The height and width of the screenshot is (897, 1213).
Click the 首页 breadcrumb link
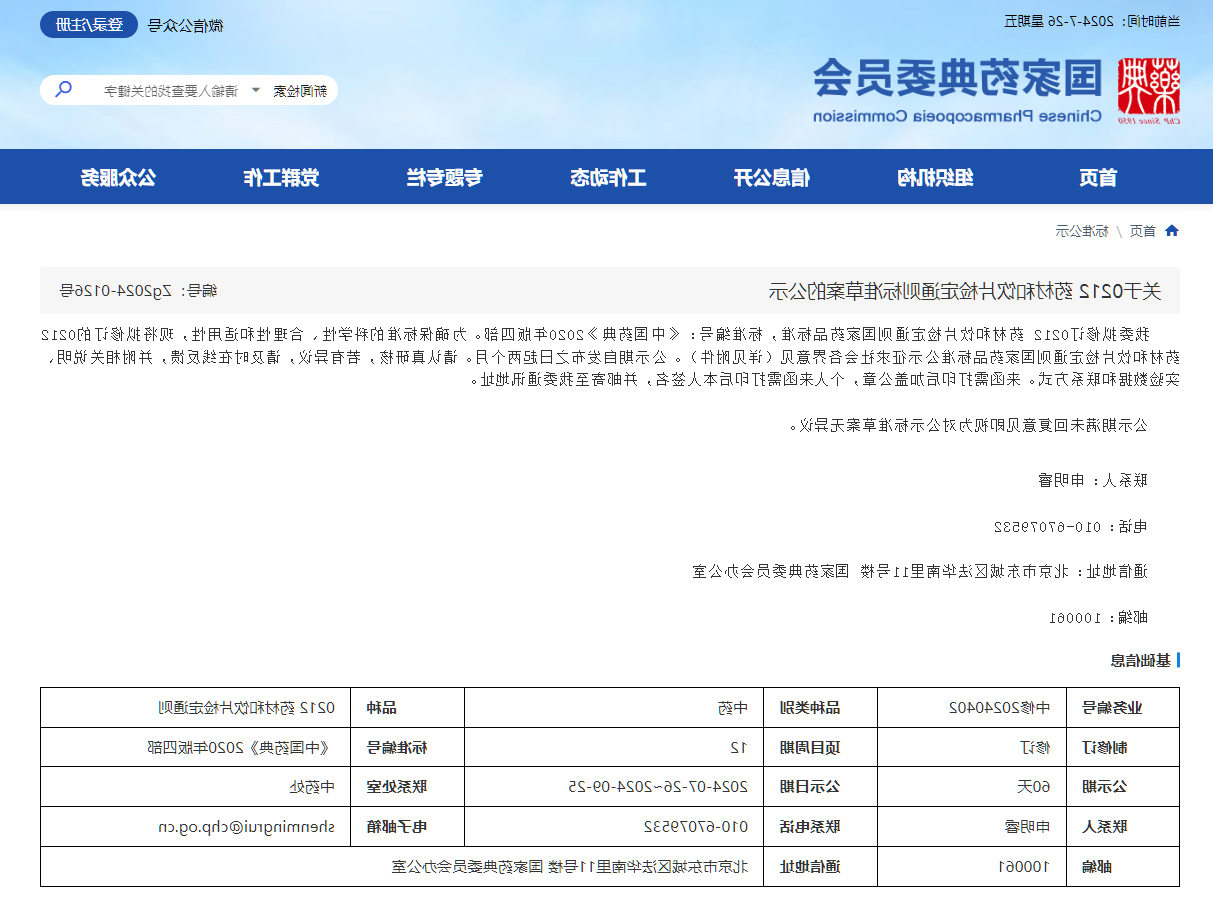(x=1142, y=231)
